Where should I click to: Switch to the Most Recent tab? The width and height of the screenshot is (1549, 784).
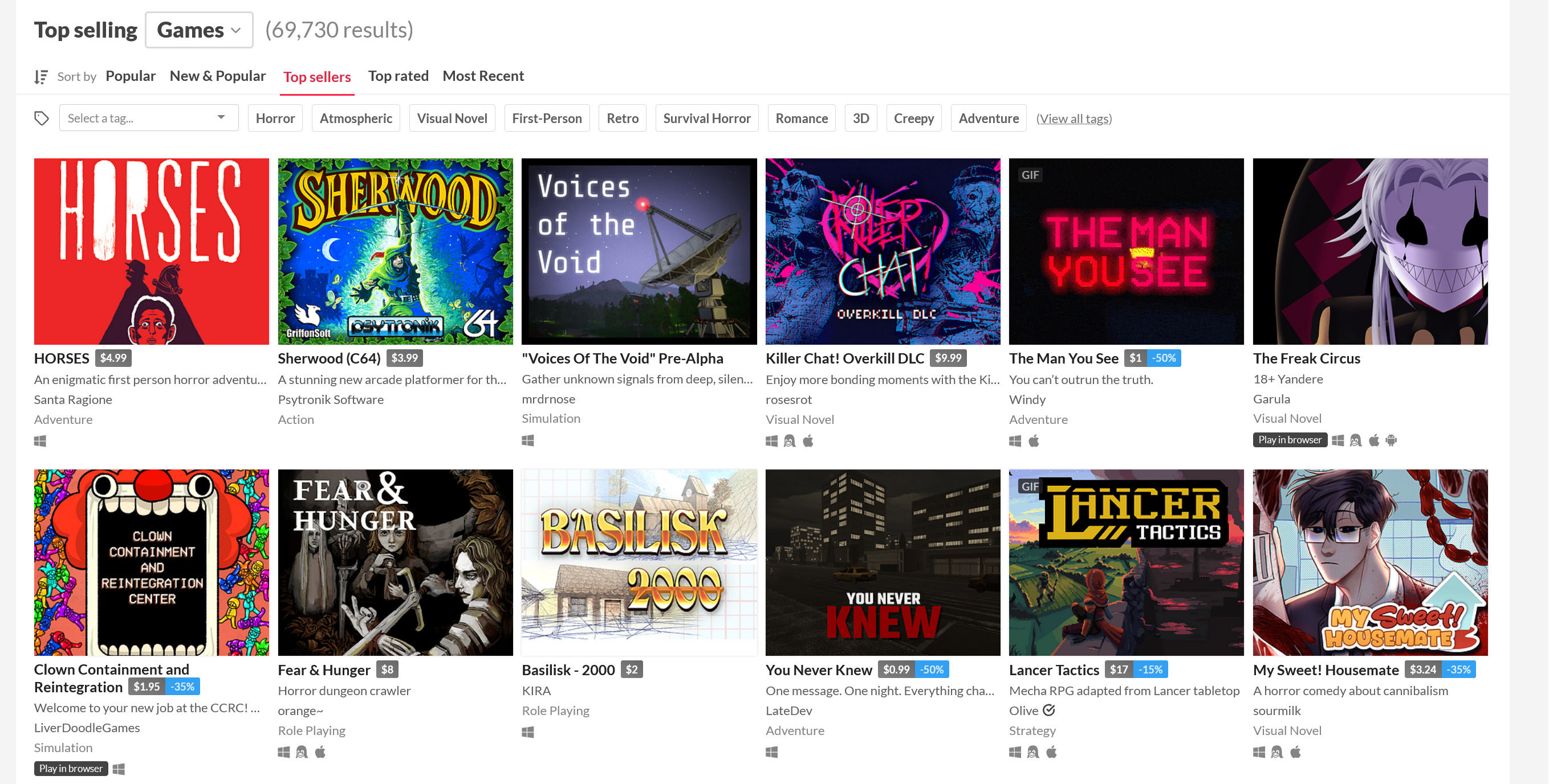click(483, 76)
